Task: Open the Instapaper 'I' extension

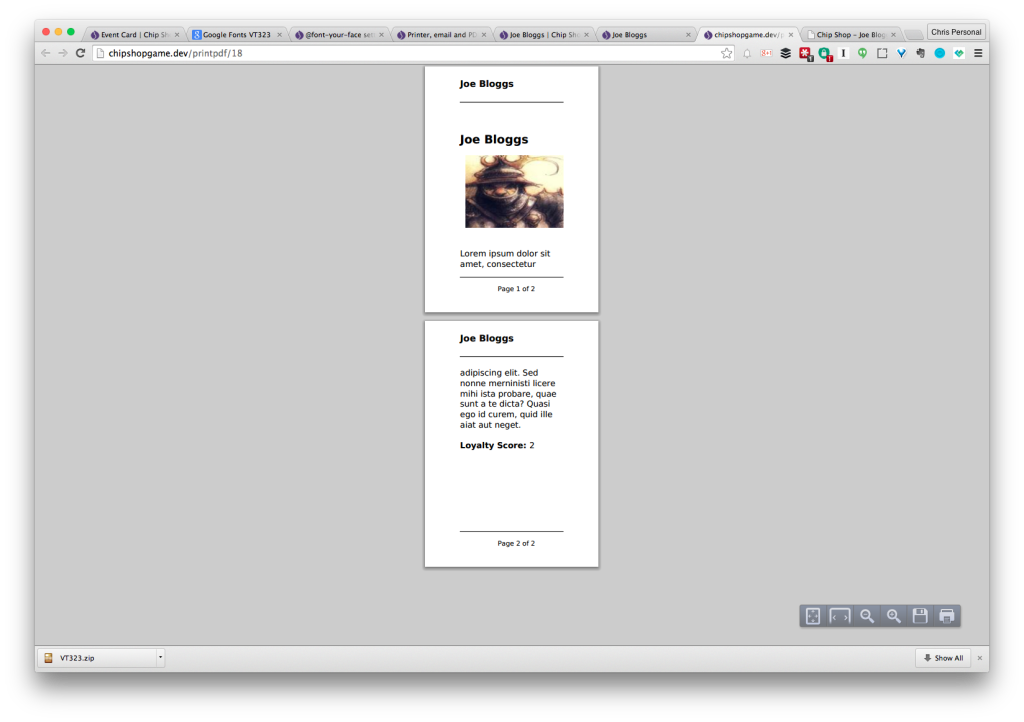Action: tap(843, 53)
